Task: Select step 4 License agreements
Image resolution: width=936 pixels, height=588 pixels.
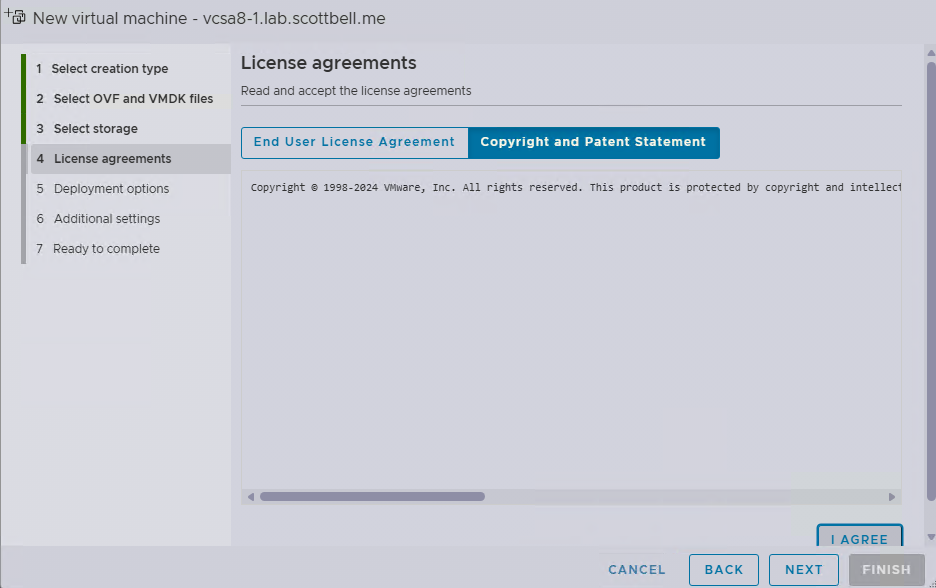Action: [x=112, y=159]
